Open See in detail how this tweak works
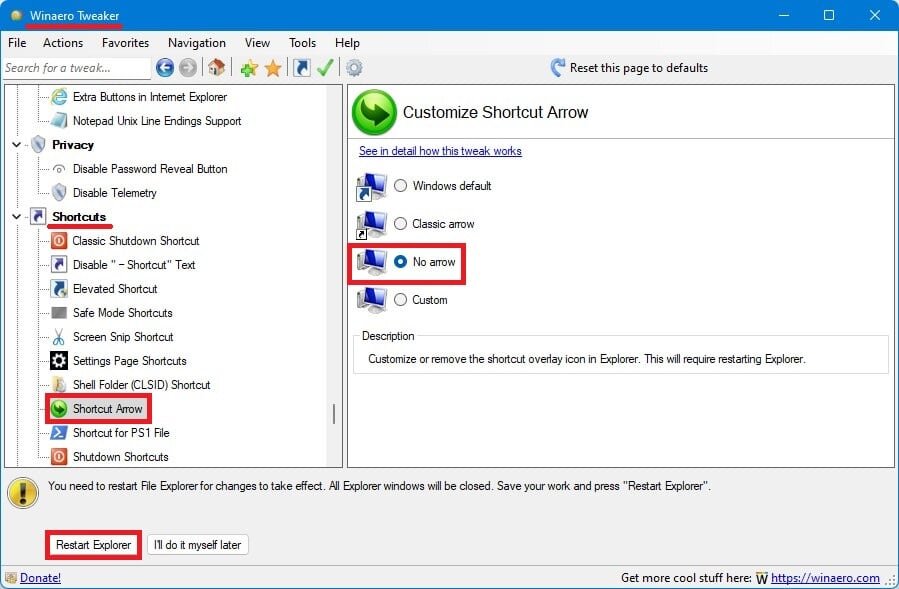The image size is (899, 589). pyautogui.click(x=440, y=151)
